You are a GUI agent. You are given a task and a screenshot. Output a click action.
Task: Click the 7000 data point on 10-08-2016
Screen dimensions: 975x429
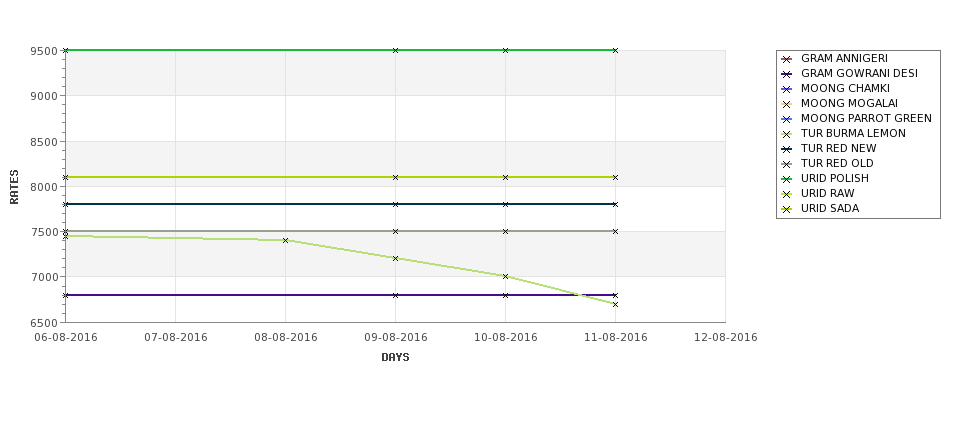click(x=505, y=276)
